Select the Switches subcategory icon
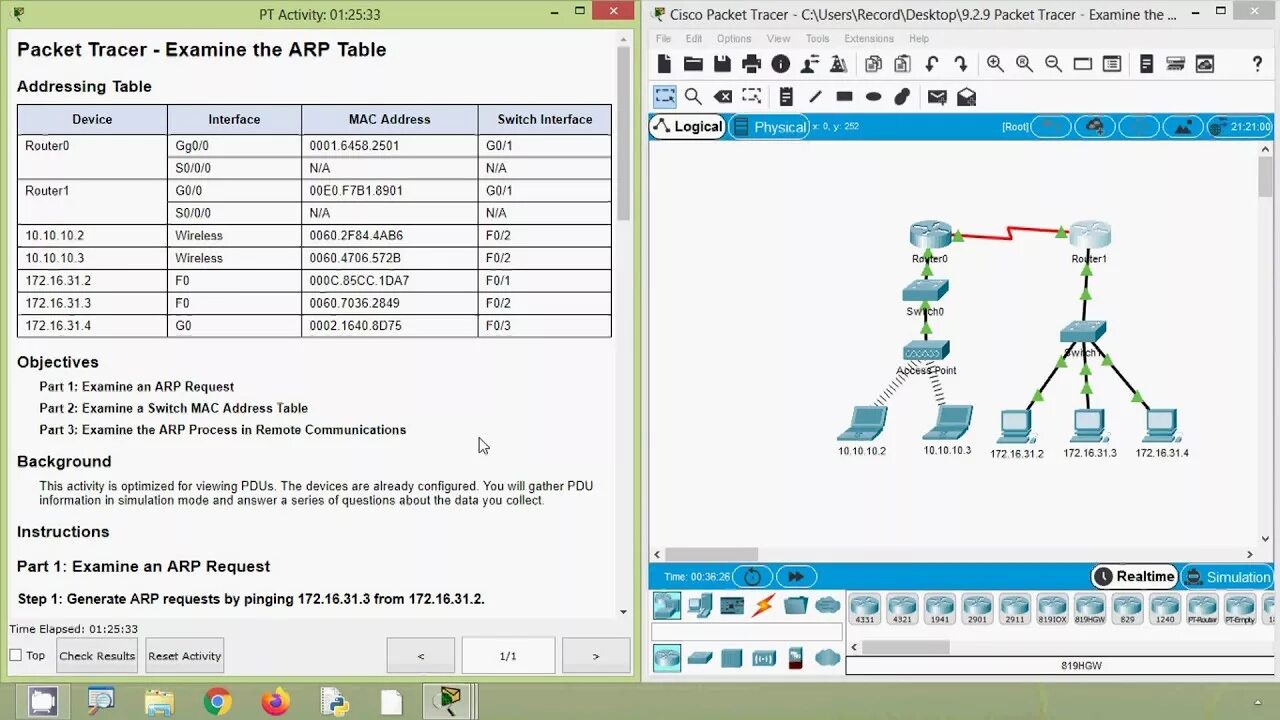The image size is (1280, 720). click(700, 658)
